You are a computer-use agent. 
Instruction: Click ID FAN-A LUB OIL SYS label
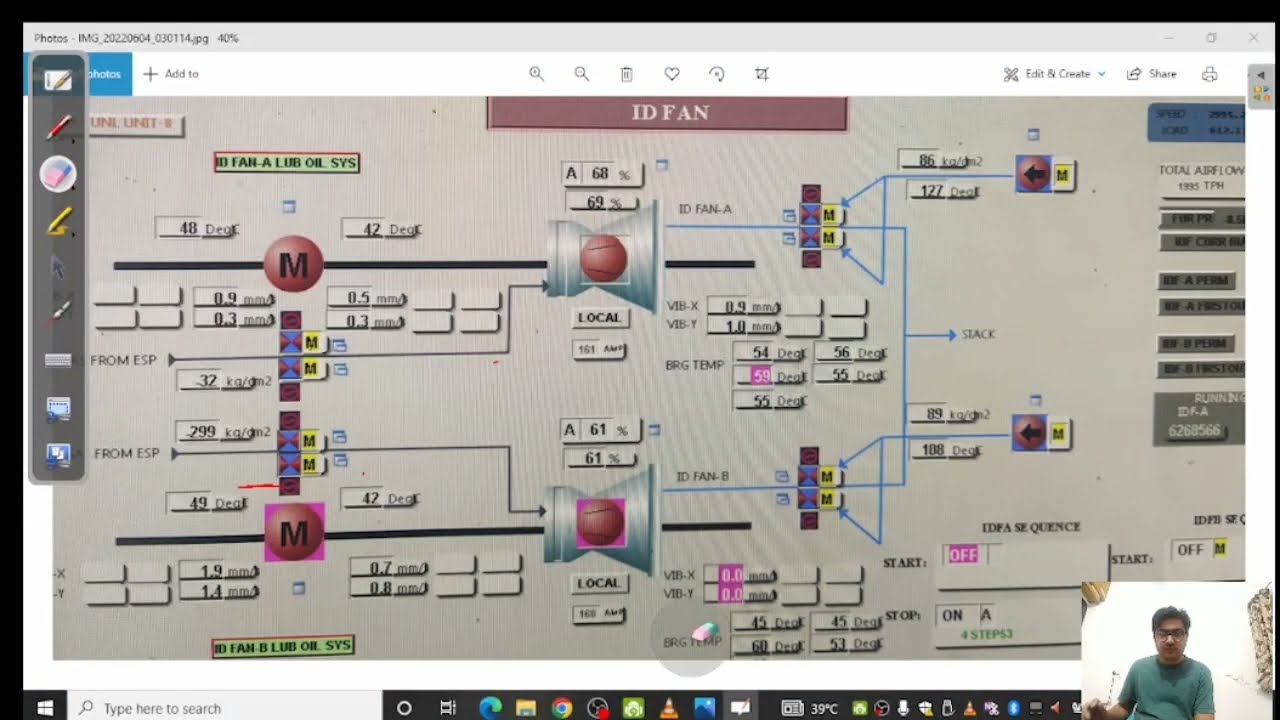[x=287, y=162]
